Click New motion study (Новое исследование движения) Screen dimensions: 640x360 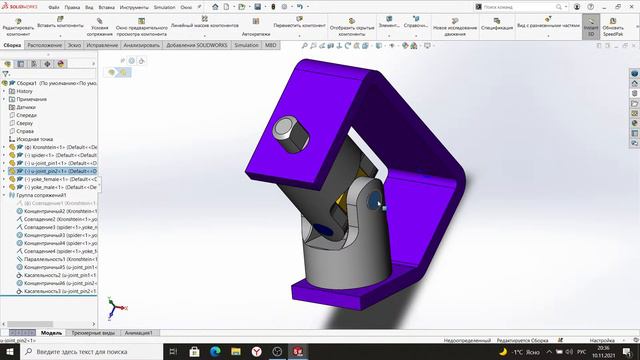[455, 27]
